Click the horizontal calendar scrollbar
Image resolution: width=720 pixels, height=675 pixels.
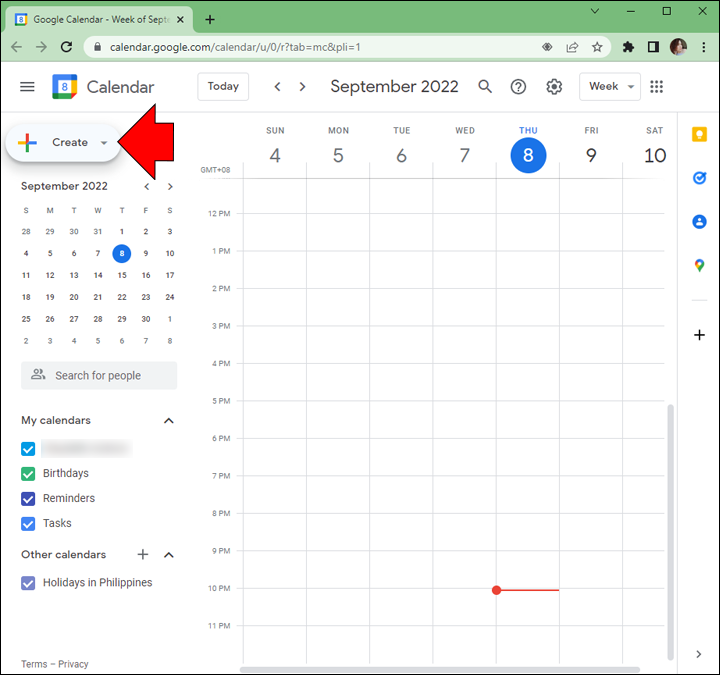[440, 669]
